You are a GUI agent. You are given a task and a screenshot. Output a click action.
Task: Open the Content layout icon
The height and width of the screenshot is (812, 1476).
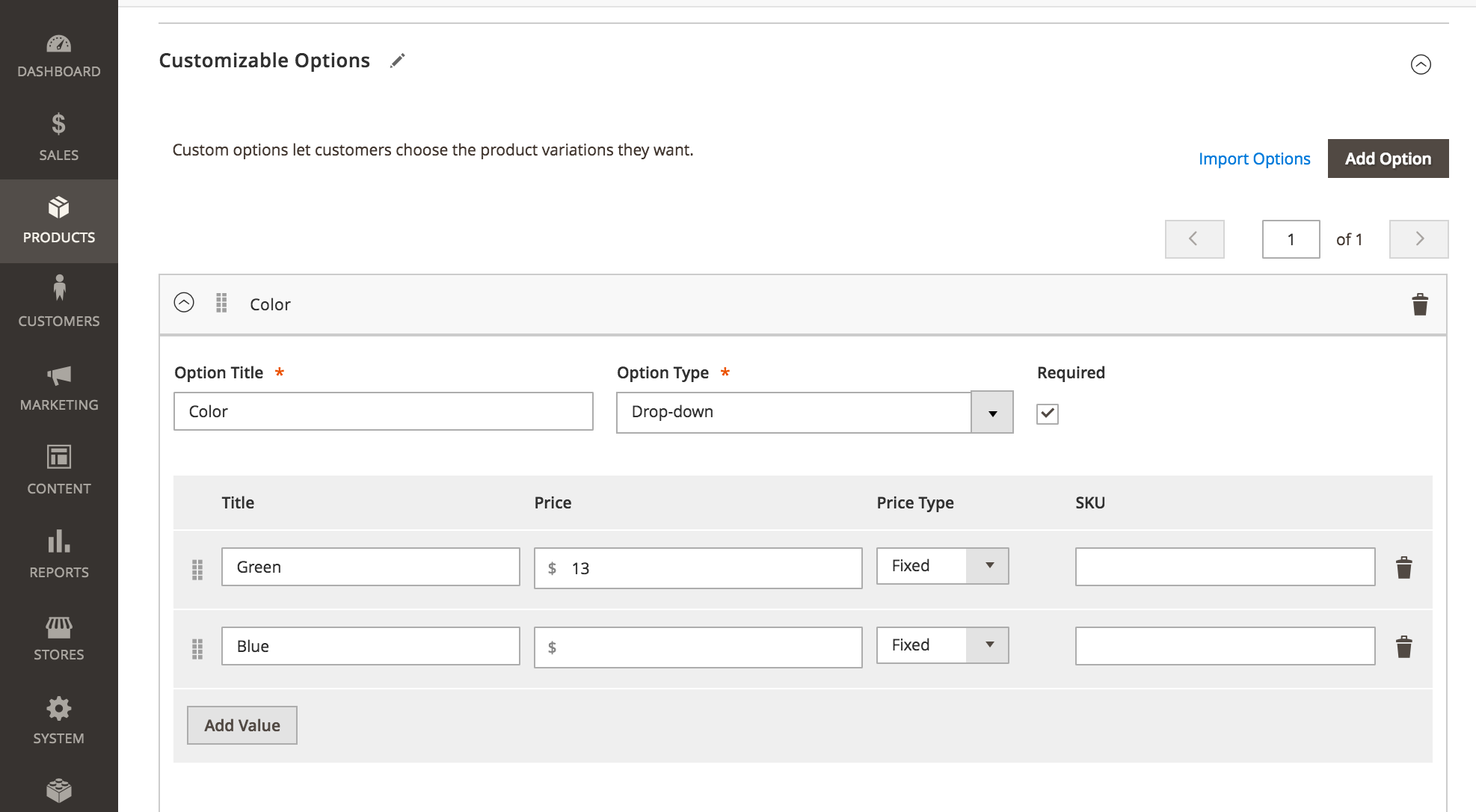coord(59,457)
